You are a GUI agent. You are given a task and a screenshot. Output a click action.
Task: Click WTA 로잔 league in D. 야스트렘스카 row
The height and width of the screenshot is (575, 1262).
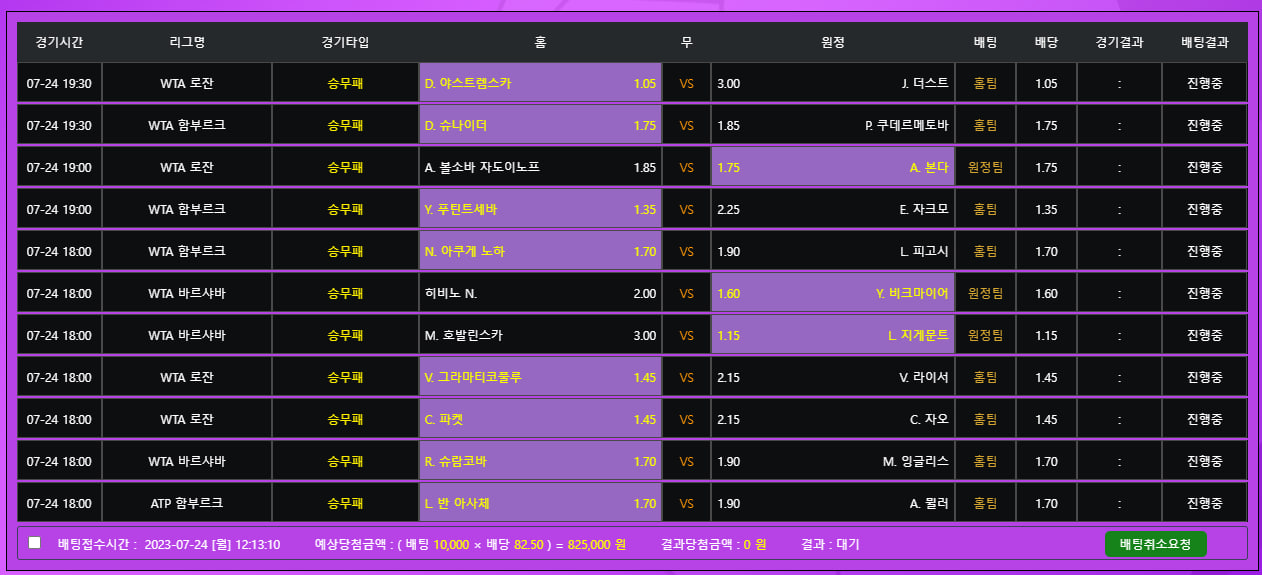(187, 84)
